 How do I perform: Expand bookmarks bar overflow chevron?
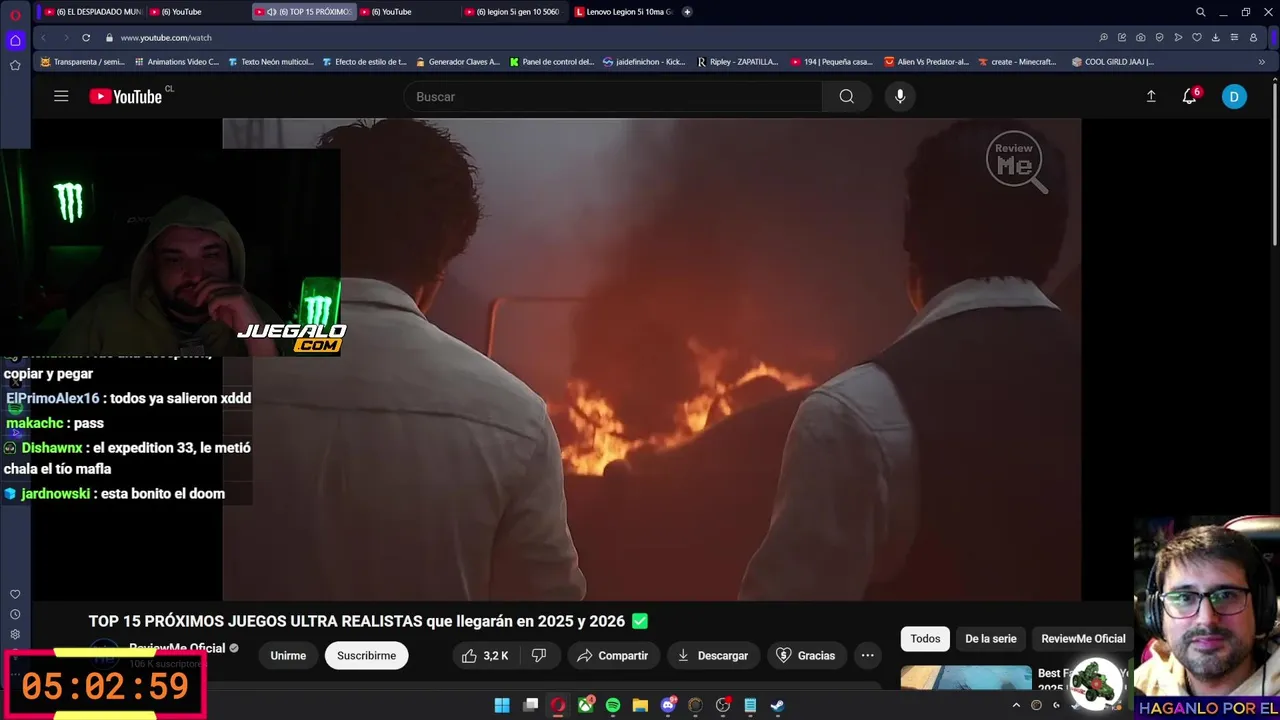[1262, 61]
